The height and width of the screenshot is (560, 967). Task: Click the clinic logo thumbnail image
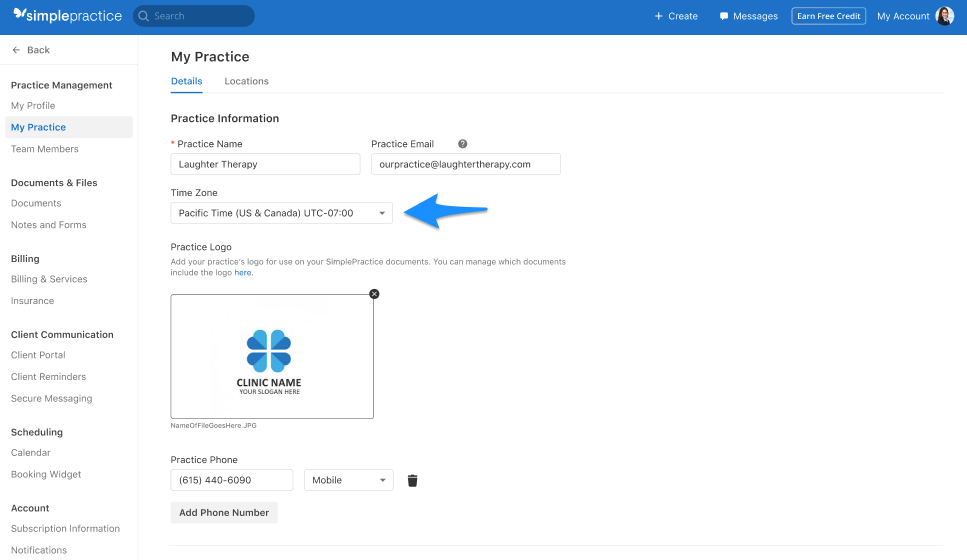point(272,356)
